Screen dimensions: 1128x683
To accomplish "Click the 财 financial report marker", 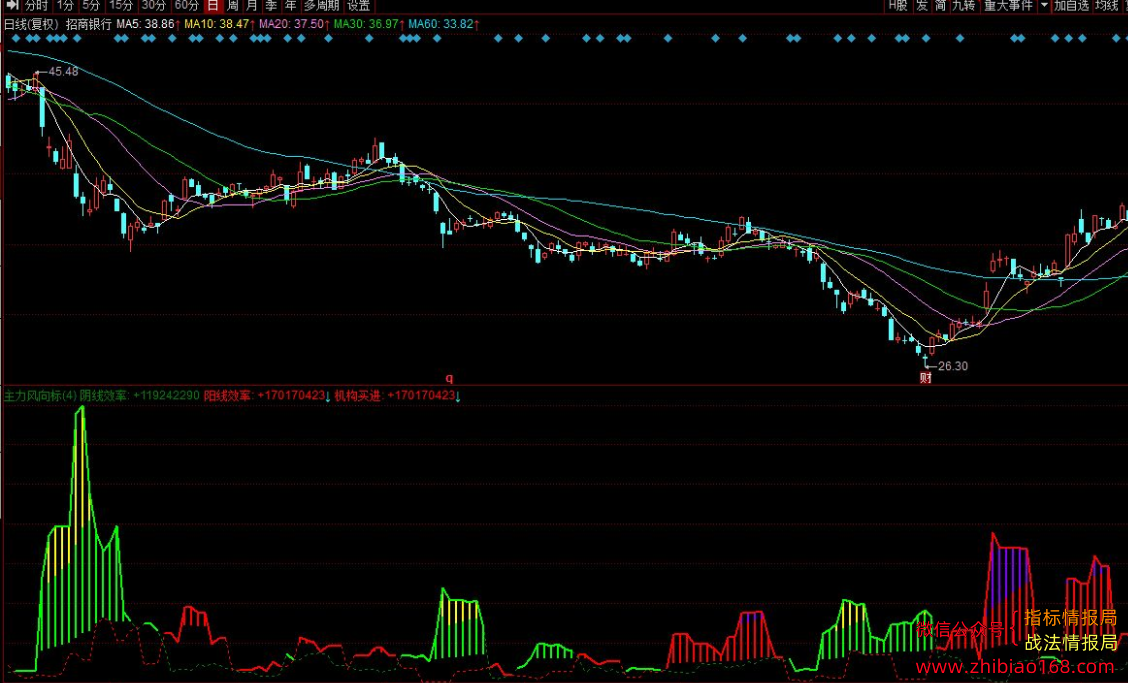I will [926, 377].
